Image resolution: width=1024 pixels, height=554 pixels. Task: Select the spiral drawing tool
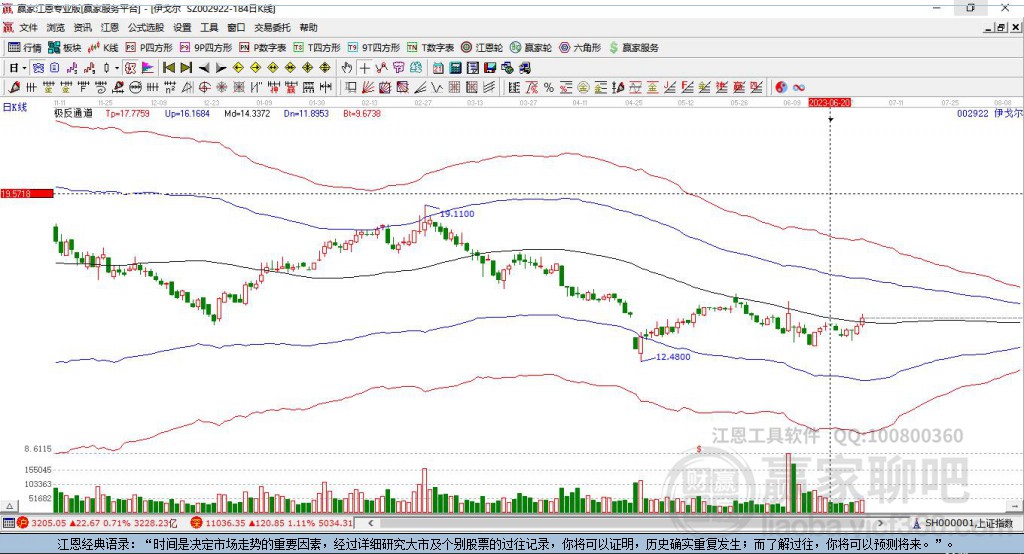101,88
